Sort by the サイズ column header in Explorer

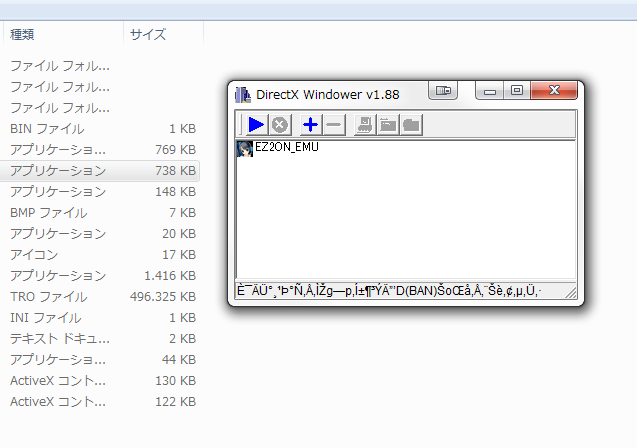point(163,35)
